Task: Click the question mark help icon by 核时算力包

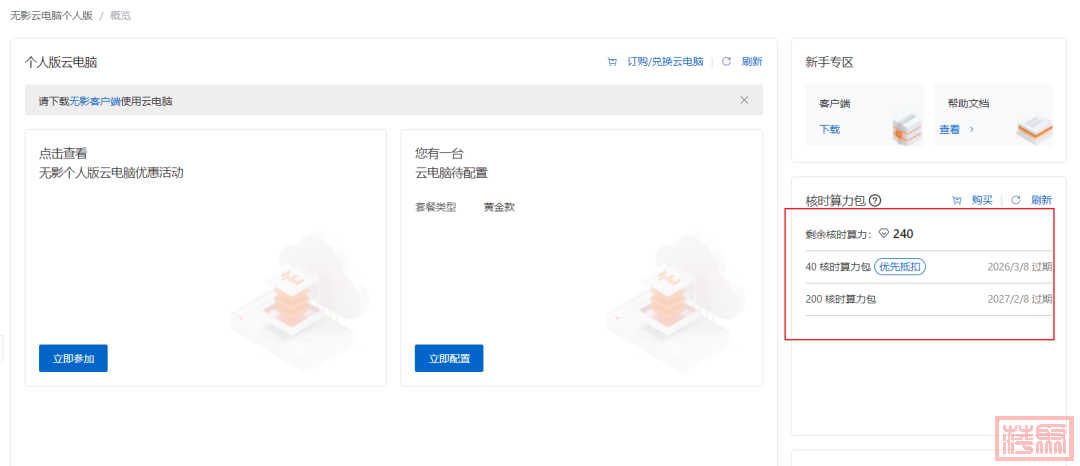Action: coord(874,201)
